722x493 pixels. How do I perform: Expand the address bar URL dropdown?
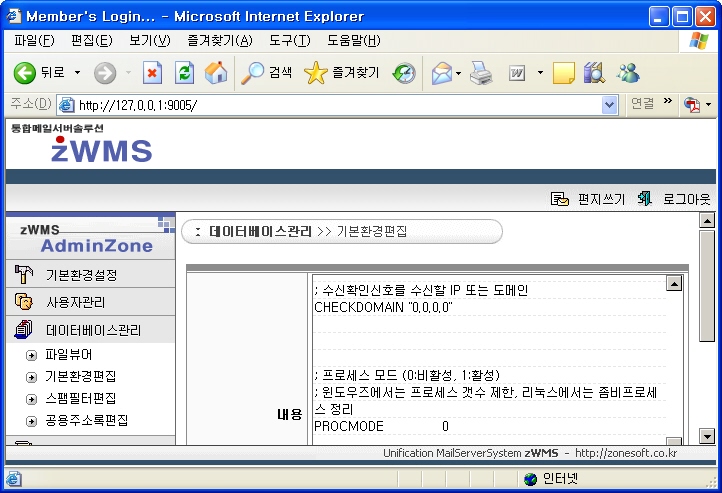[x=610, y=104]
